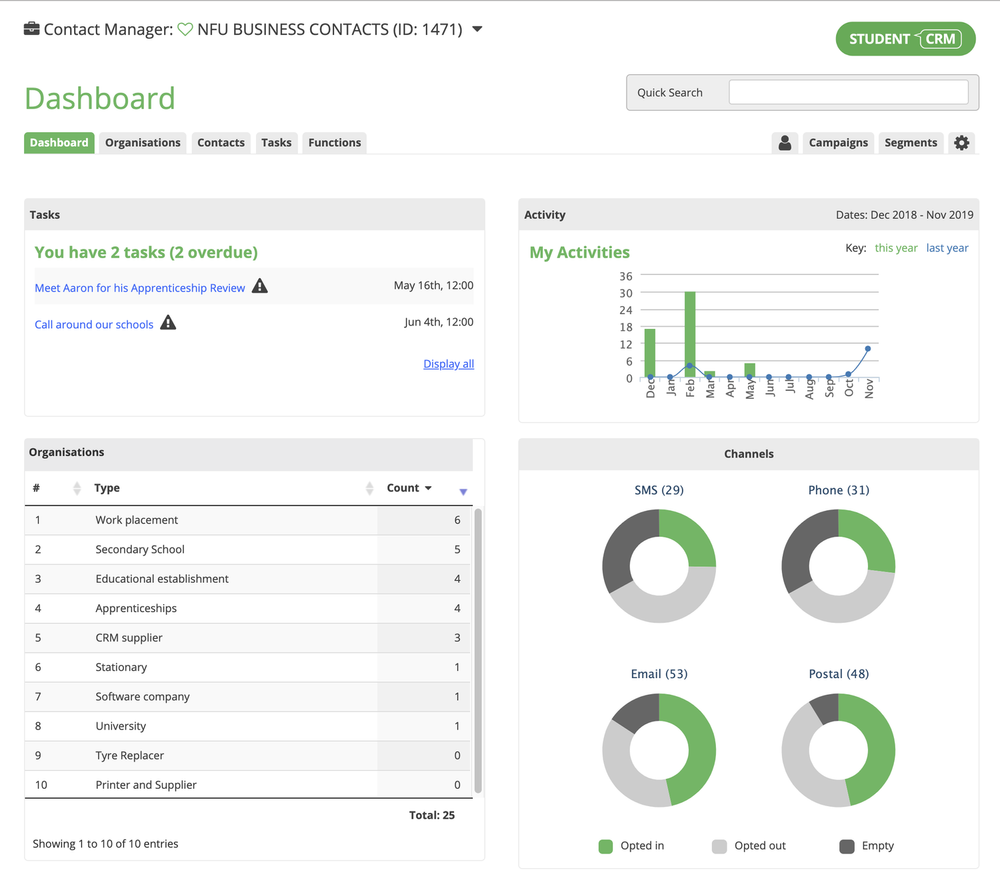Select the Tyre Replacer row
Viewport: 1000px width, 879px height.
[247, 755]
